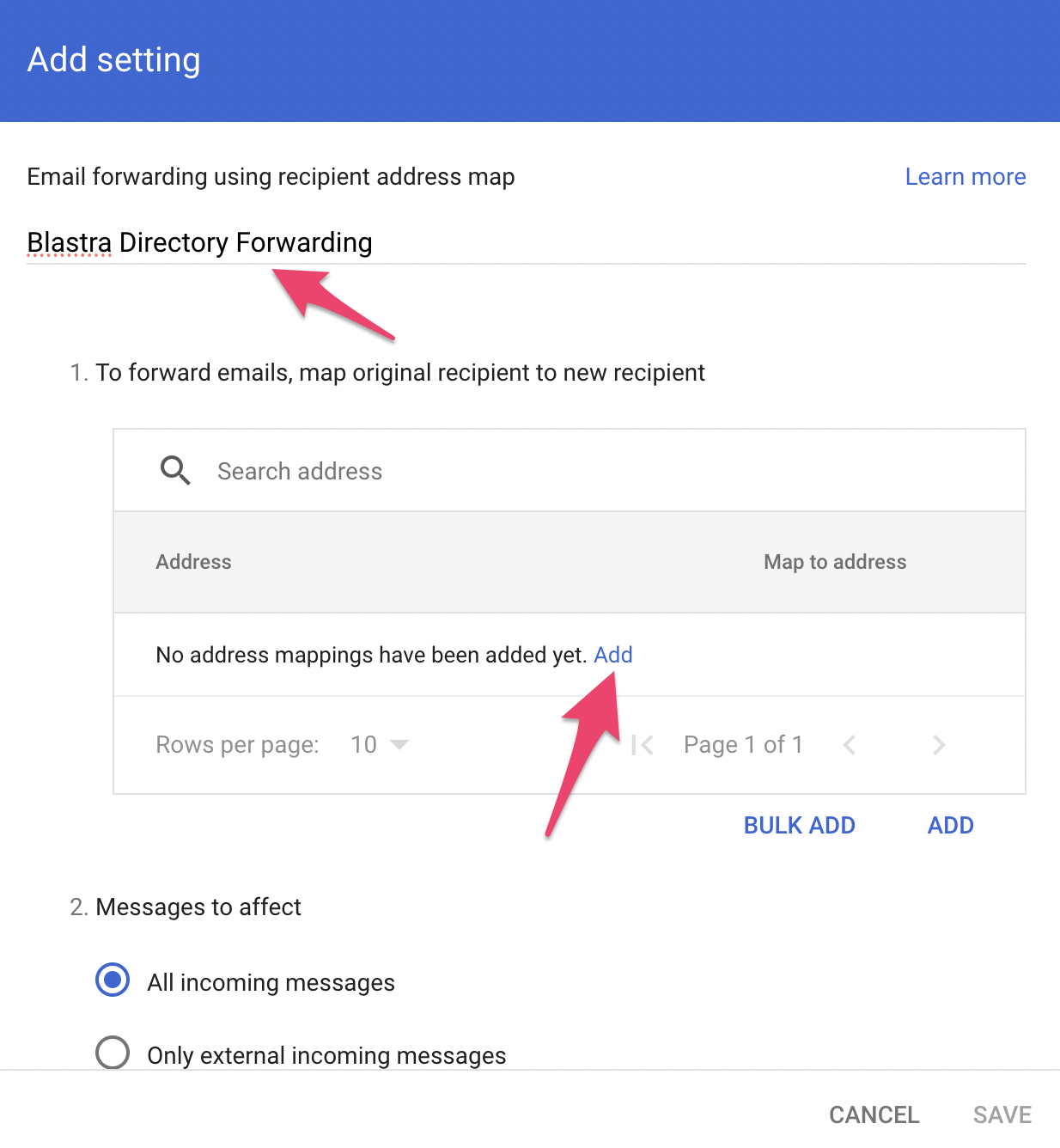1060x1148 pixels.
Task: Edit Blastra Directory Forwarding name field
Action: point(526,243)
